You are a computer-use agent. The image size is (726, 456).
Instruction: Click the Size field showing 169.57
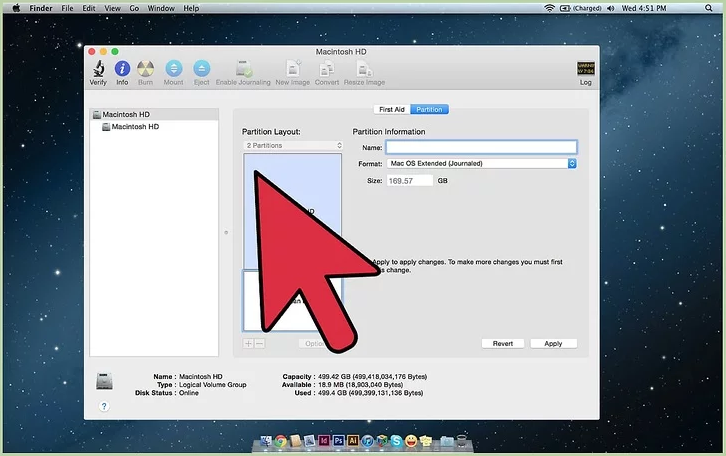pos(410,181)
